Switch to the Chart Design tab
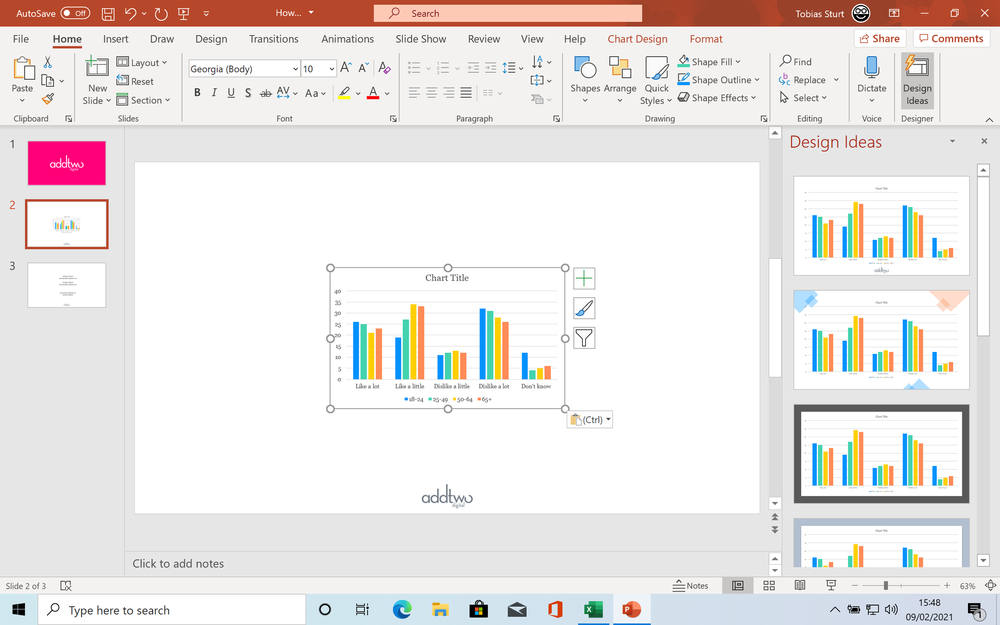 point(637,38)
